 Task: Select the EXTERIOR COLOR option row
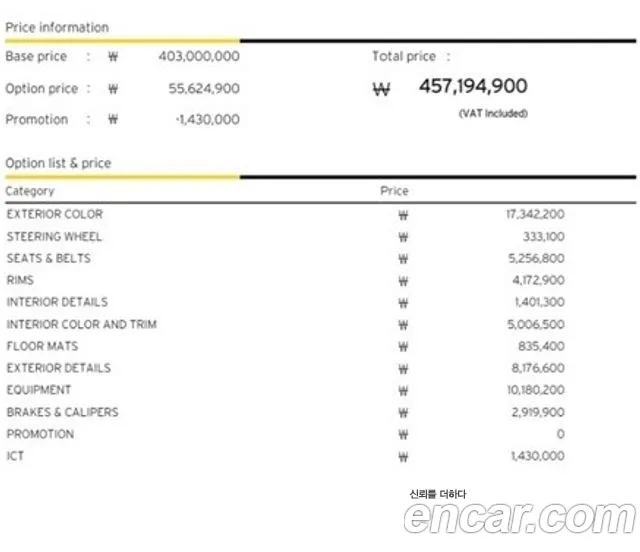point(54,214)
